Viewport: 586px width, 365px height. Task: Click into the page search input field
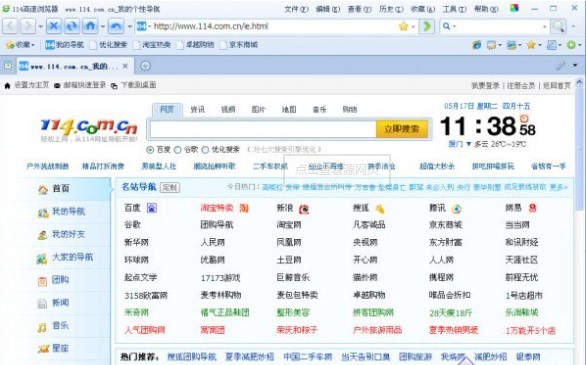click(x=263, y=129)
